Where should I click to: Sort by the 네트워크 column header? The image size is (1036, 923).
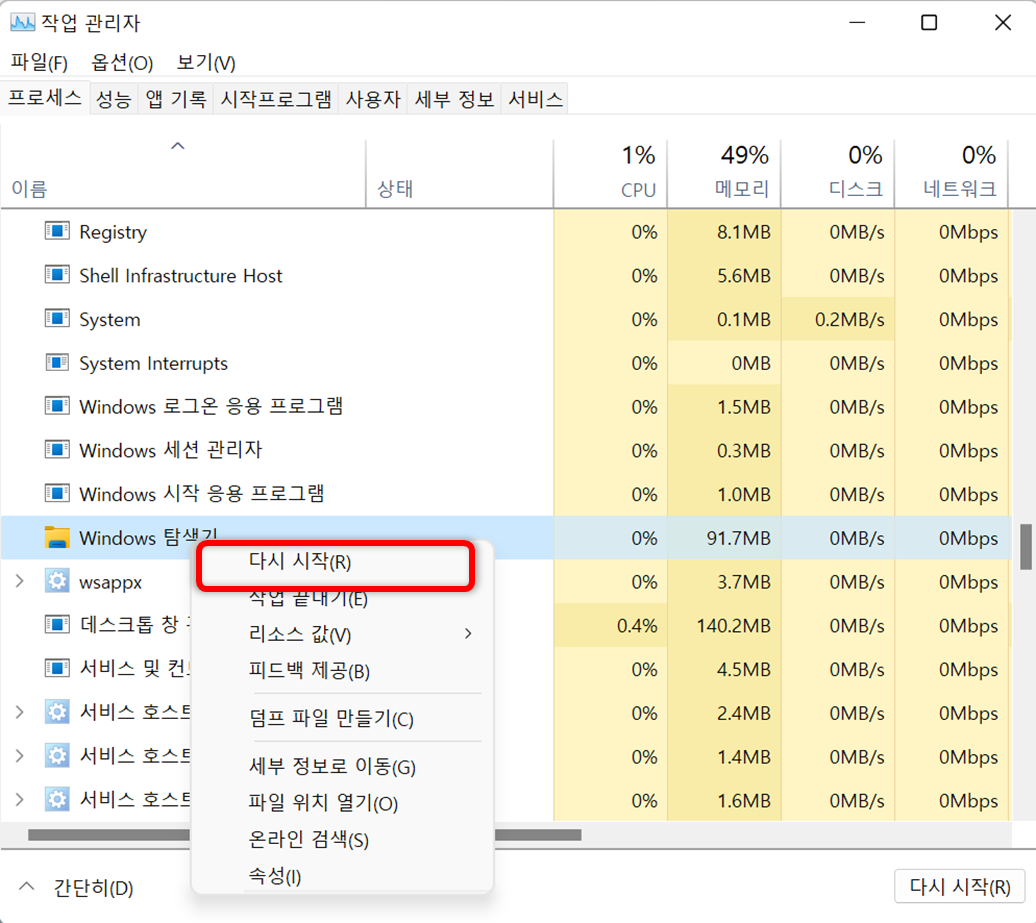951,174
